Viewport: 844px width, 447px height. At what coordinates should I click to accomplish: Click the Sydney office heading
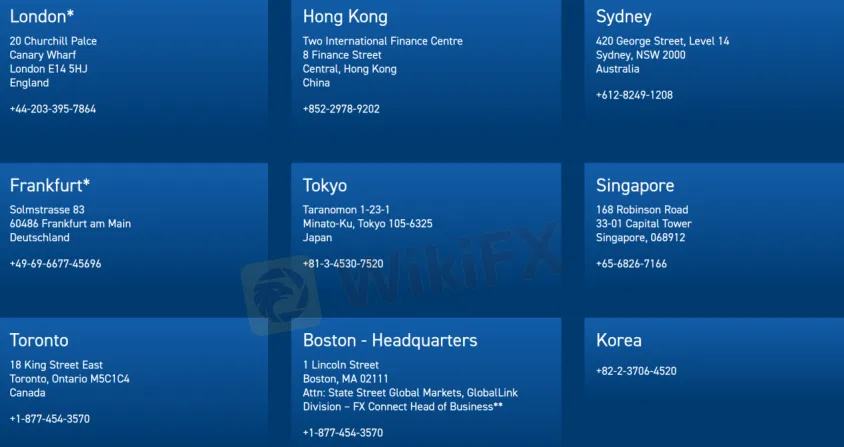[x=623, y=17]
